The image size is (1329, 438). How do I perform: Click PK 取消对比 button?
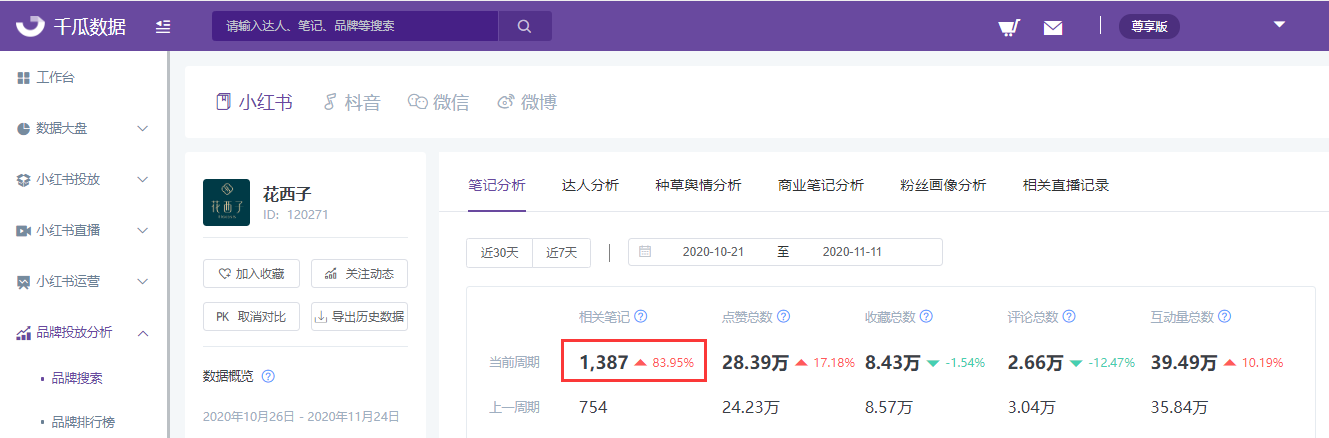click(x=251, y=317)
